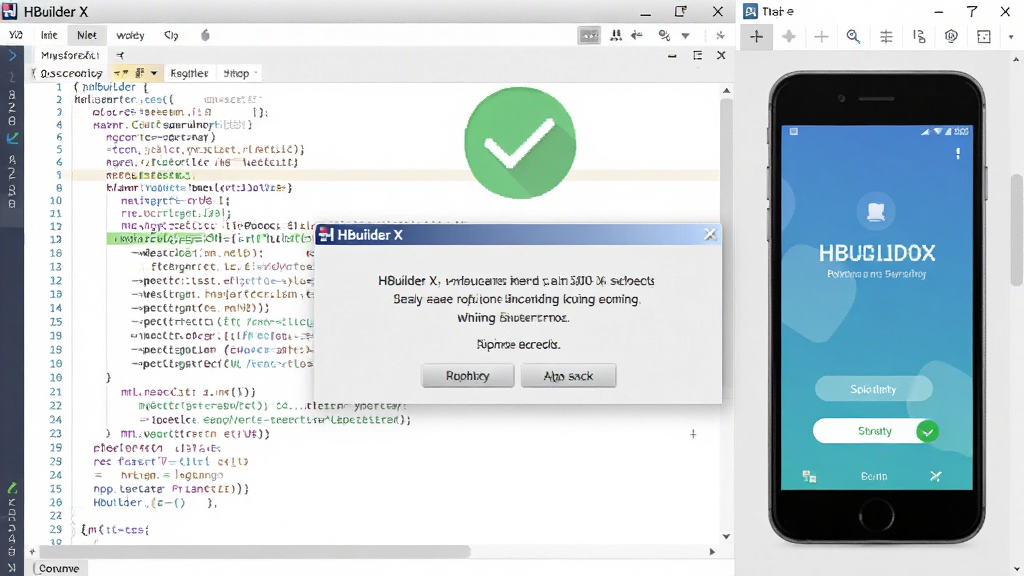
Task: Click the Rophicy button in the dialog
Action: [468, 376]
